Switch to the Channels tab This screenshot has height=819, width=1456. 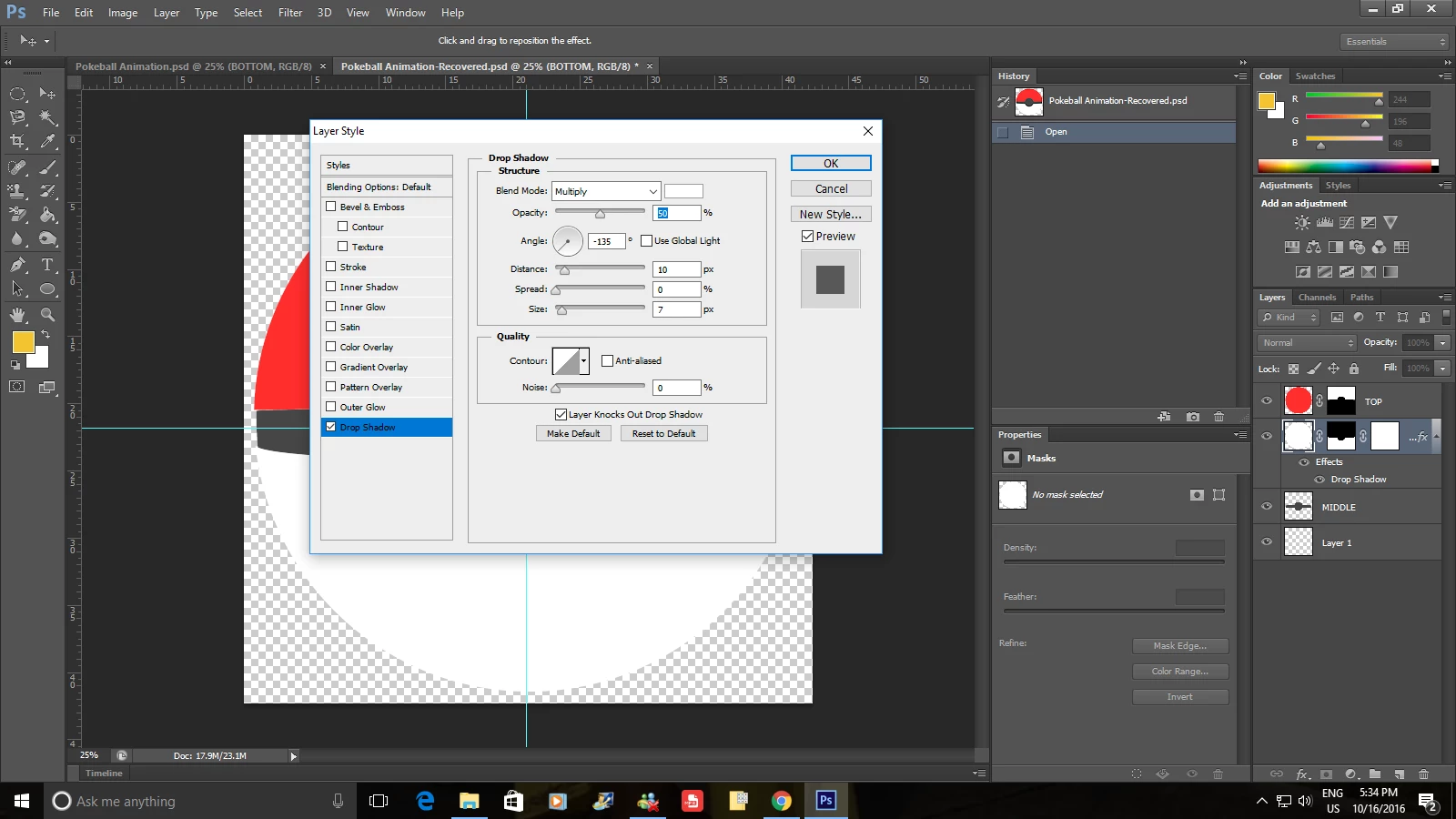1317,298
